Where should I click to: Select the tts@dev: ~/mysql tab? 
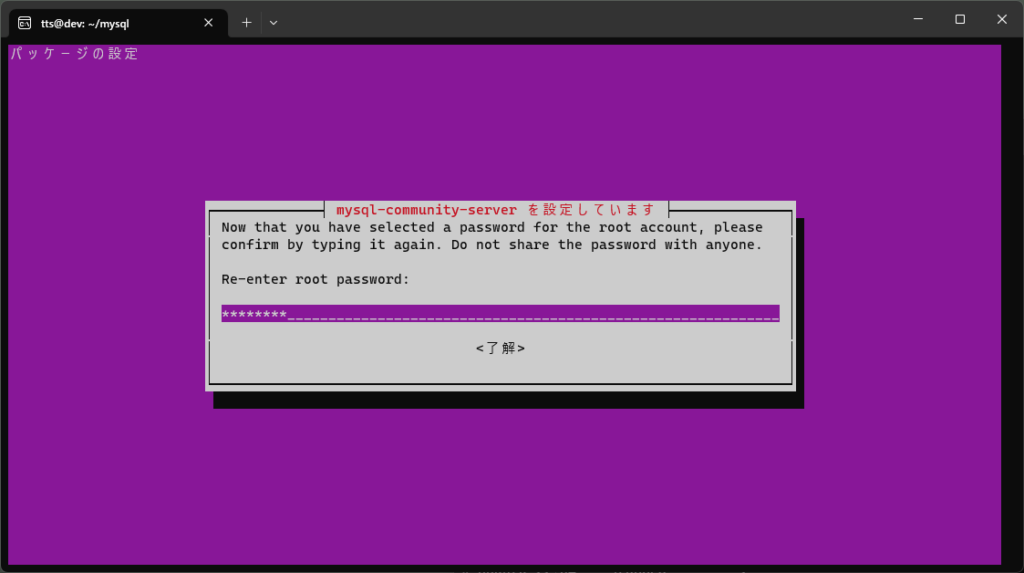[x=118, y=23]
